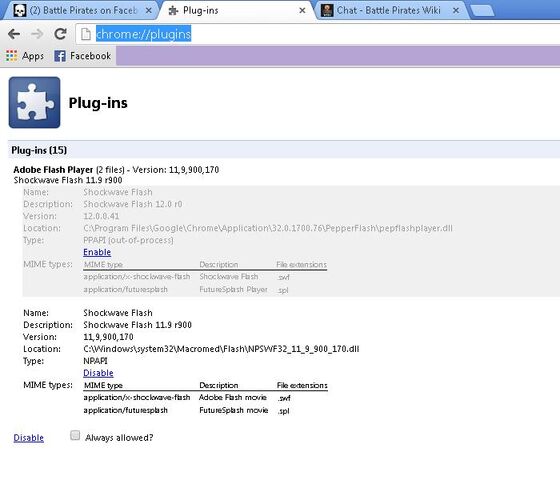Click the version value 11,9,900,170 under NPAPI
This screenshot has height=480, width=560.
(108, 337)
